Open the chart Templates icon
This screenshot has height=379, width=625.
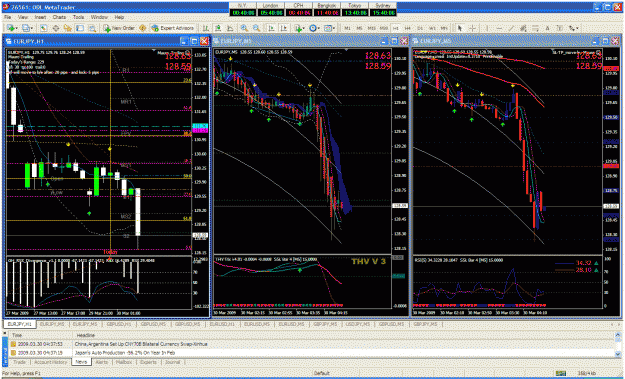tap(328, 28)
